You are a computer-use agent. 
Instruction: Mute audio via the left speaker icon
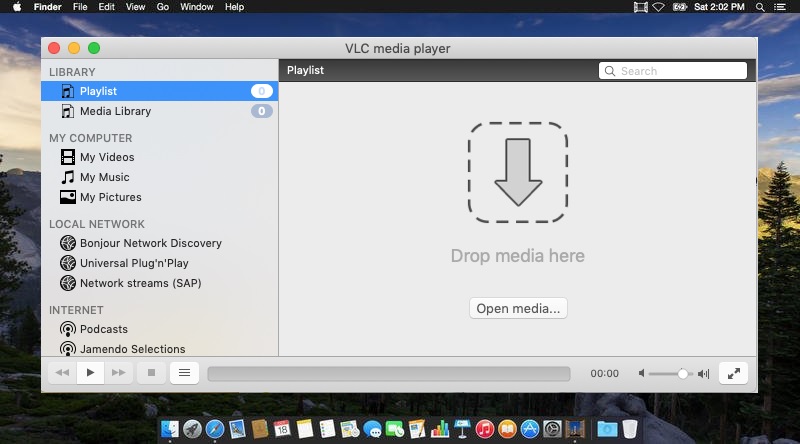tap(641, 374)
